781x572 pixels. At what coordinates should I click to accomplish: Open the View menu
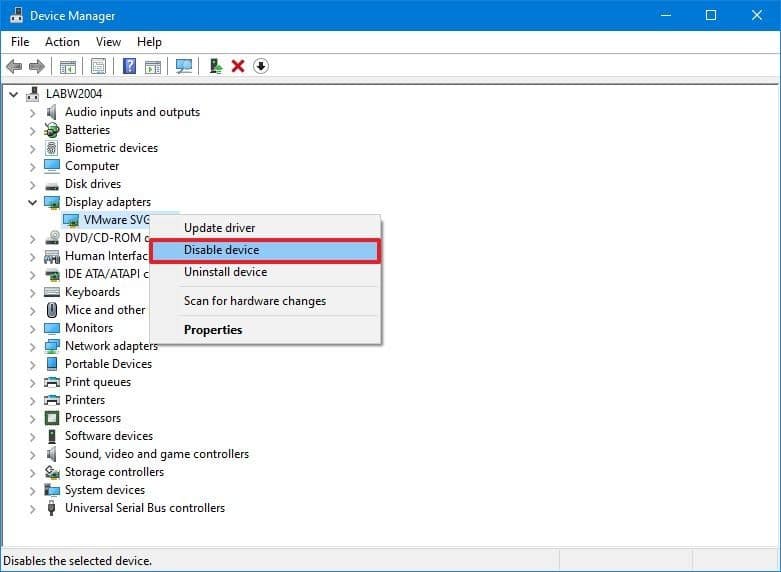click(x=108, y=42)
